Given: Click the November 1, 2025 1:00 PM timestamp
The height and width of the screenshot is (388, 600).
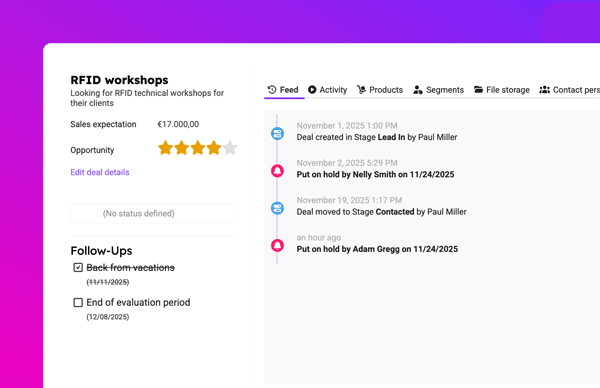Looking at the screenshot, I should tap(347, 126).
